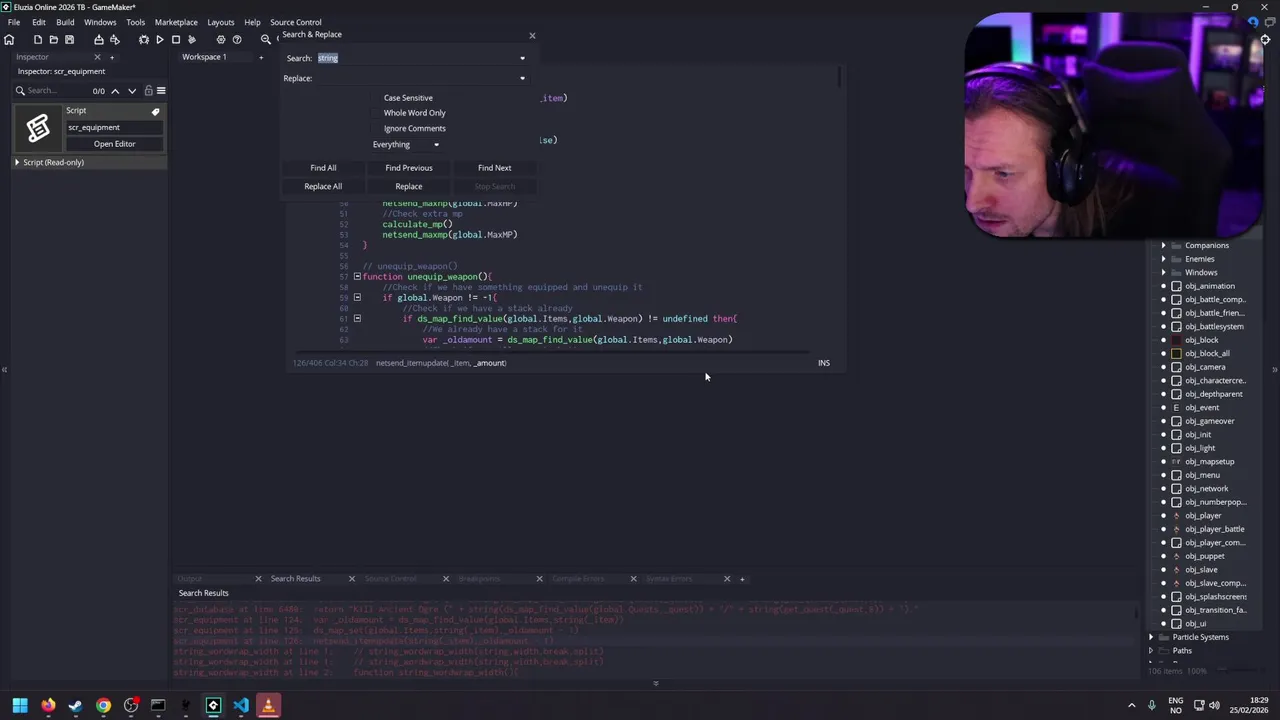Open VLC media player from the taskbar

tap(267, 706)
